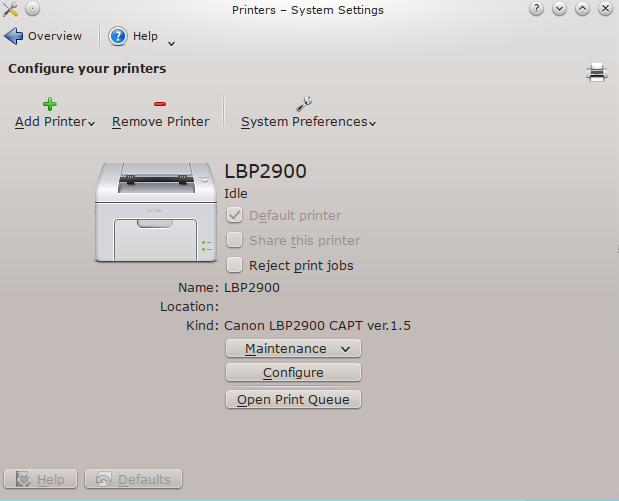Click the green plus Add Printer icon
The image size is (619, 501).
(x=50, y=103)
